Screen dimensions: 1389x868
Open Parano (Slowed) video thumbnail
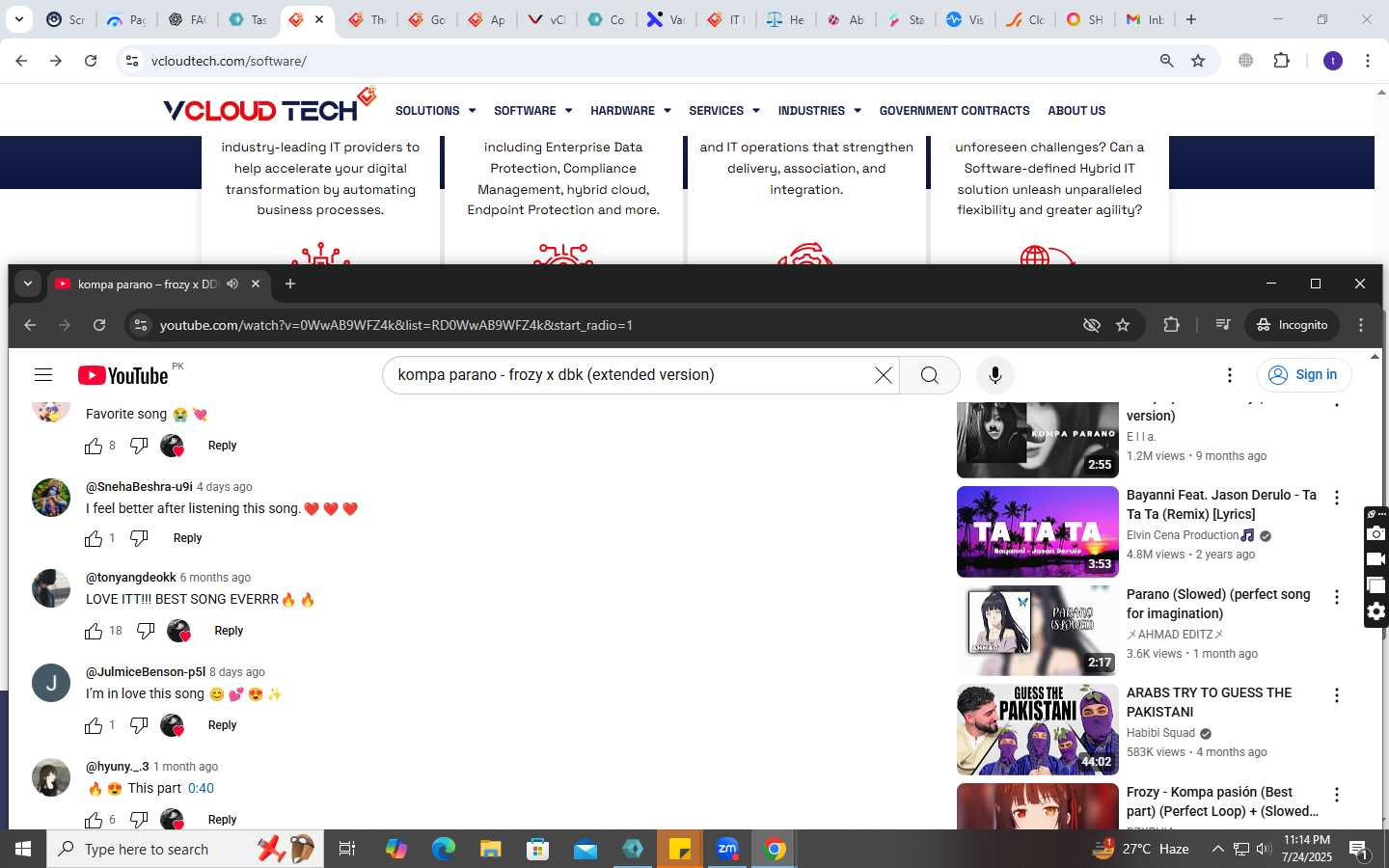pyautogui.click(x=1037, y=631)
